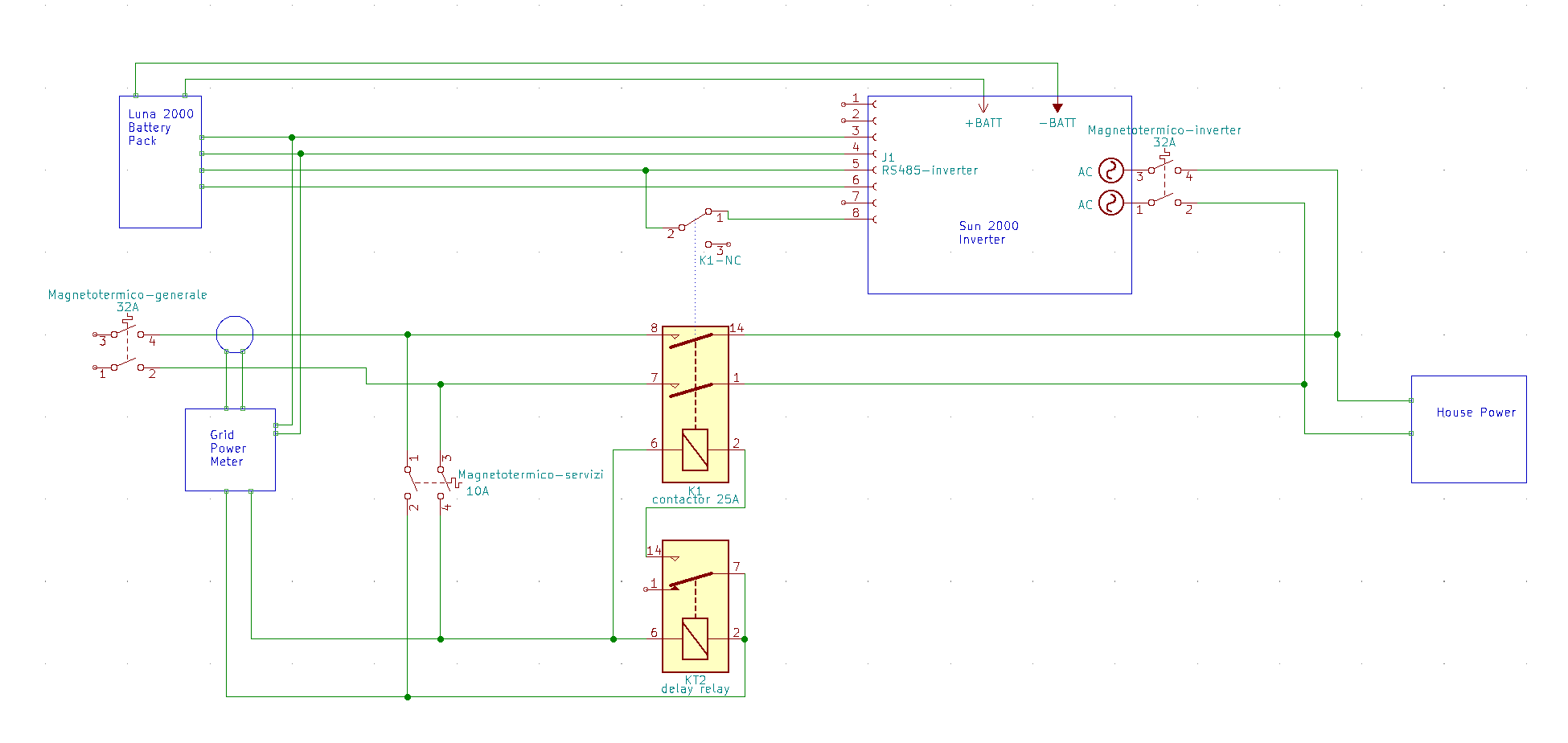Click the Sun 2000 Inverter label

[988, 232]
